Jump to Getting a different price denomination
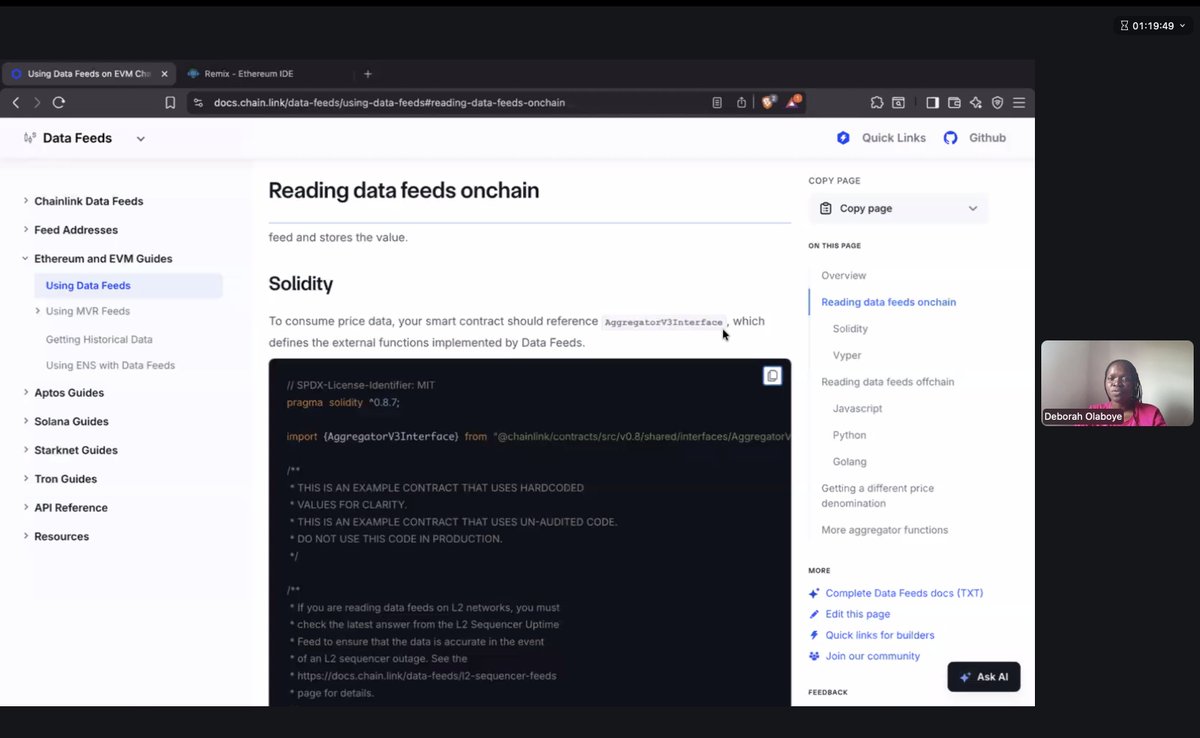Viewport: 1200px width, 738px height. point(878,496)
